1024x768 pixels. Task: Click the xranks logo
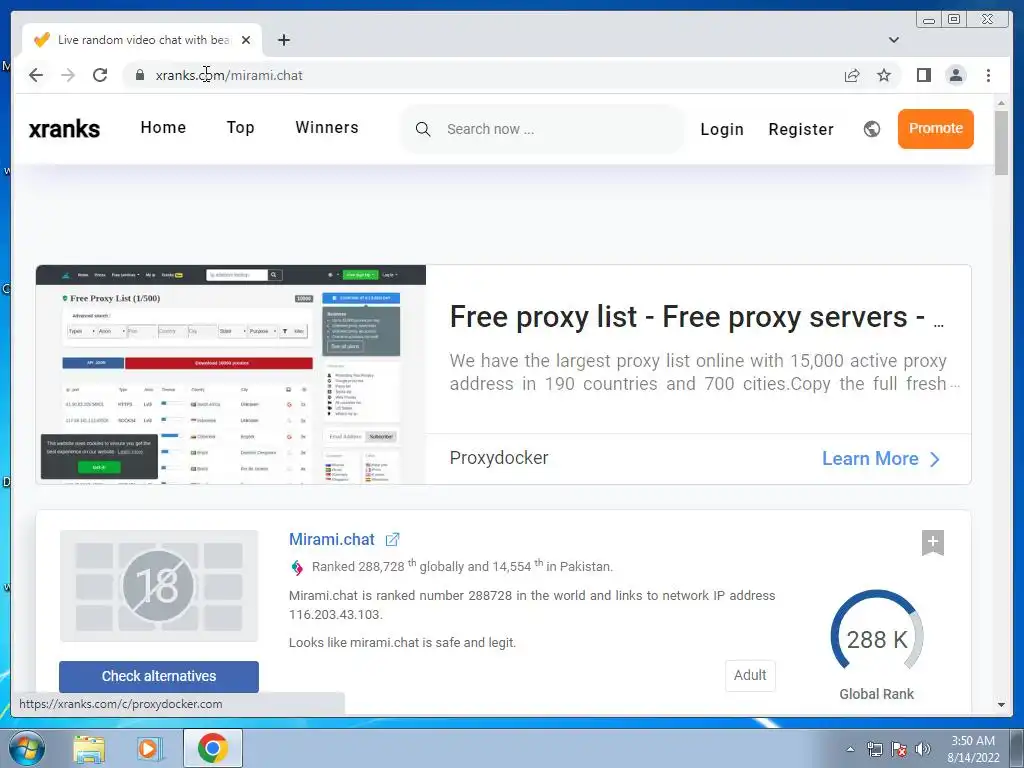pyautogui.click(x=64, y=129)
